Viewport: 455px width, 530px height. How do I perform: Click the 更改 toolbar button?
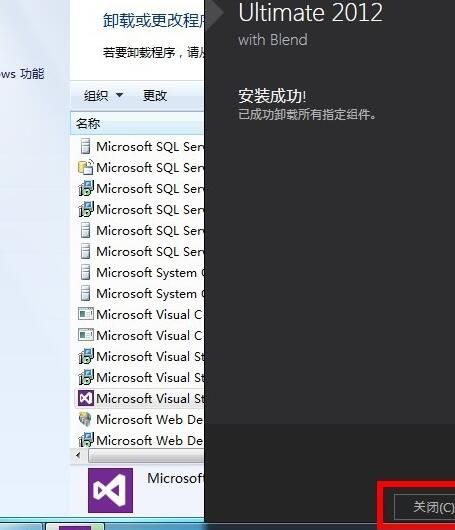[155, 96]
